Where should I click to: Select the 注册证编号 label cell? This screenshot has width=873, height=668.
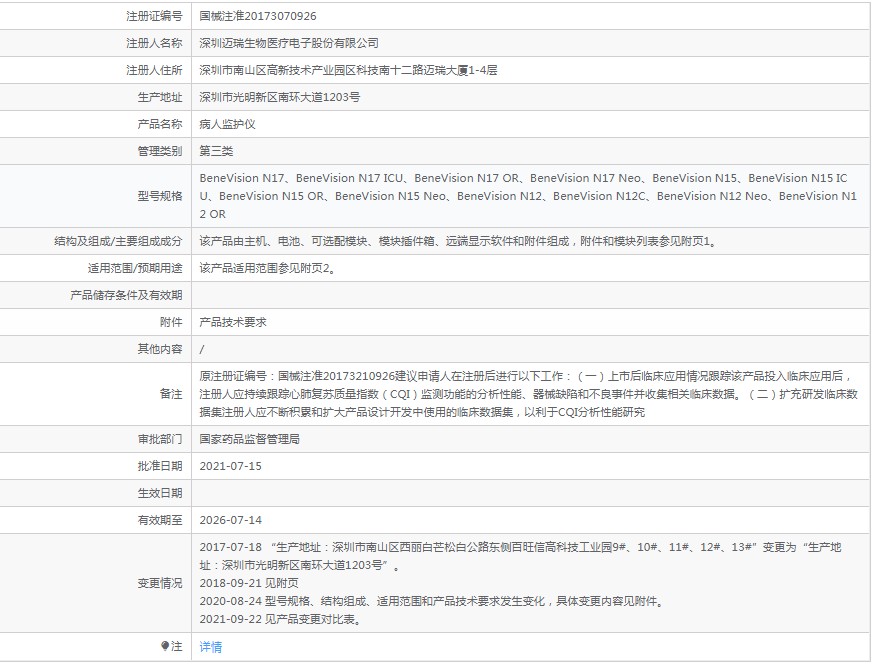click(x=154, y=16)
